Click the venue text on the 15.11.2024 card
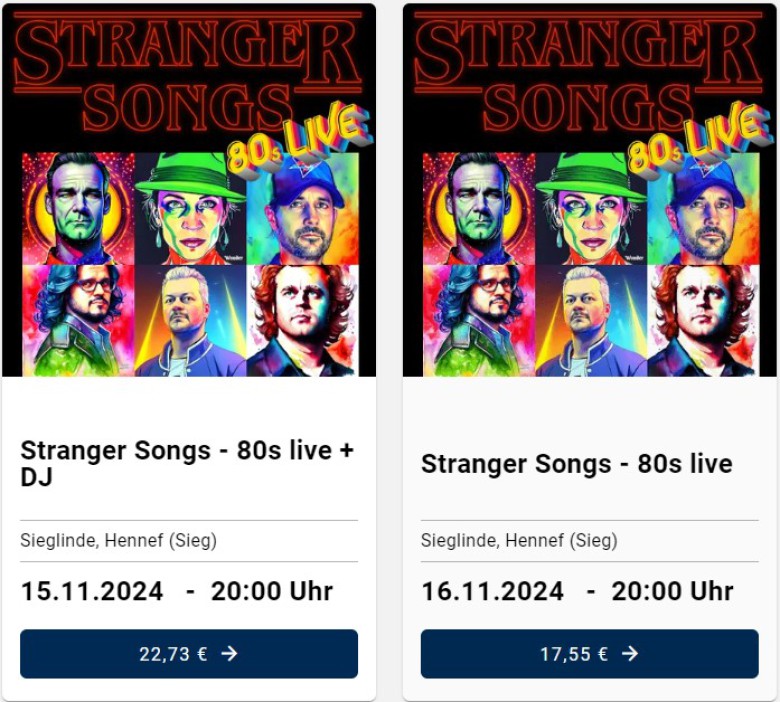This screenshot has height=702, width=780. coord(118,541)
